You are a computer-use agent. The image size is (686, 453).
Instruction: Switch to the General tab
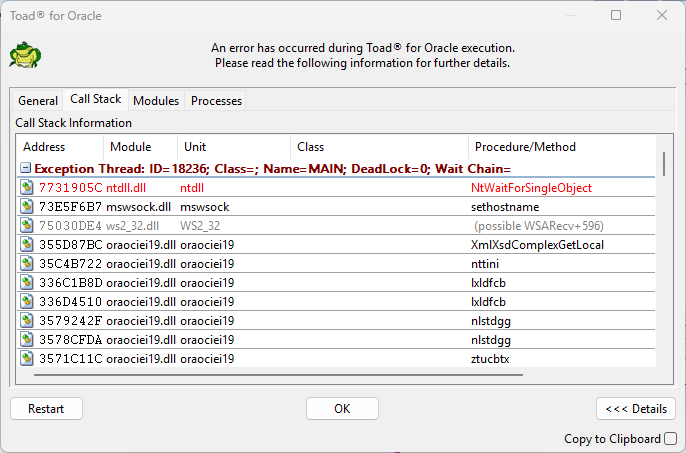(x=38, y=101)
